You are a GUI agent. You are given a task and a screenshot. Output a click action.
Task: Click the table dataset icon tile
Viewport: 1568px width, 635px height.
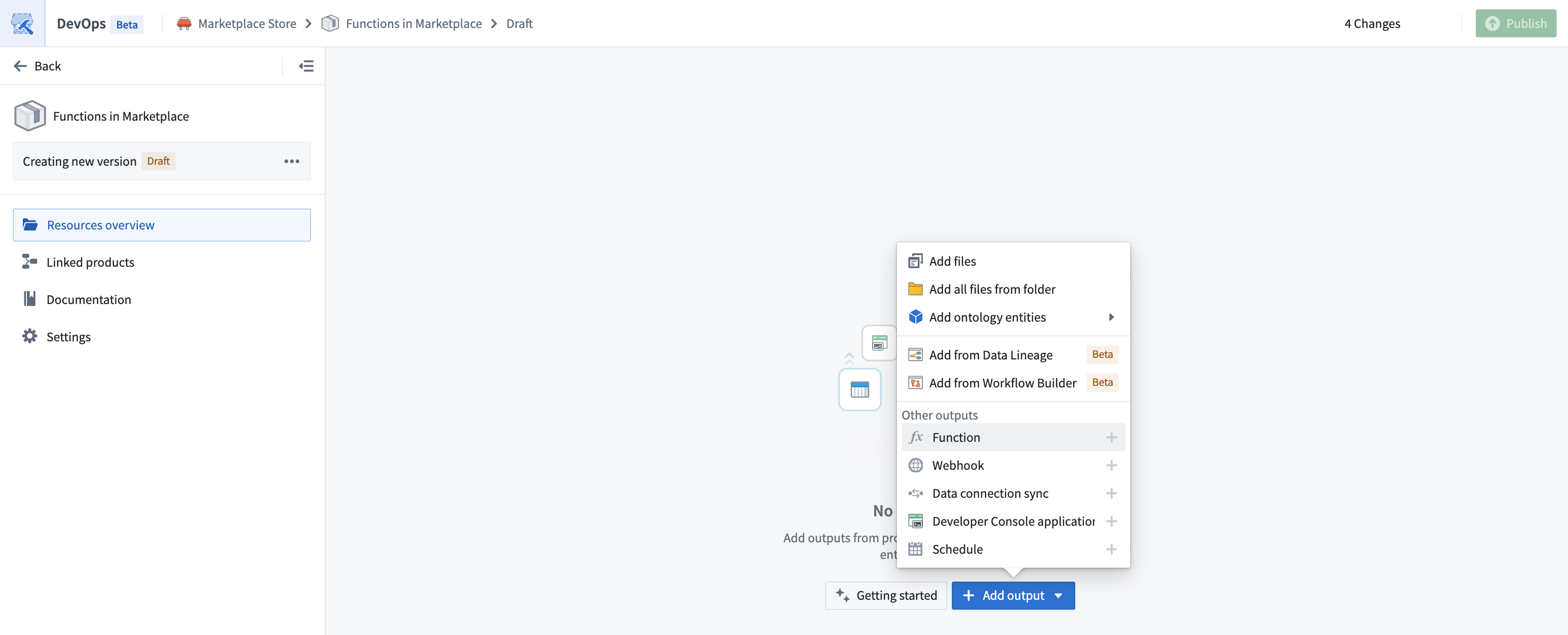860,389
